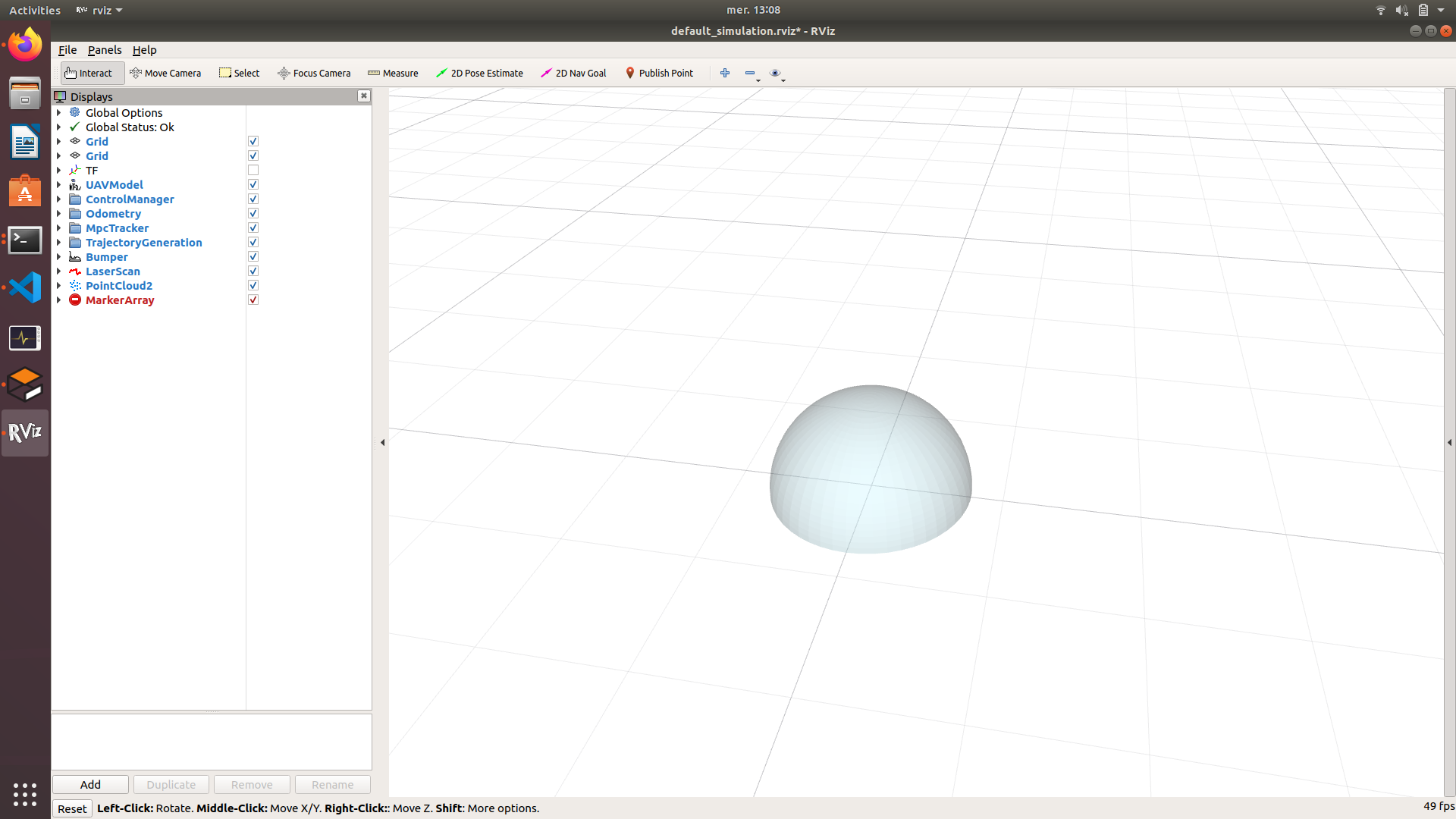Use the Focus Camera tool
The width and height of the screenshot is (1456, 819).
(x=314, y=73)
